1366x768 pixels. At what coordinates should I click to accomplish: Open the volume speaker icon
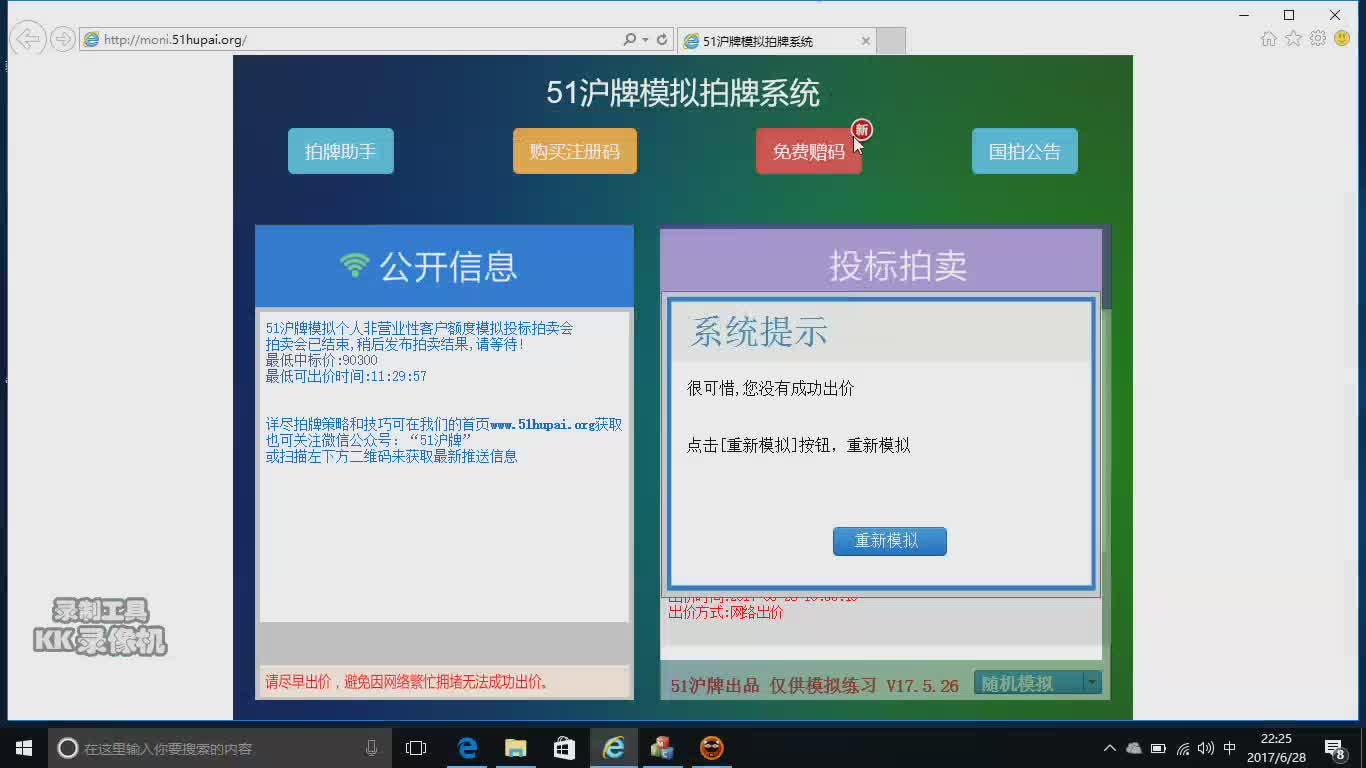1205,748
